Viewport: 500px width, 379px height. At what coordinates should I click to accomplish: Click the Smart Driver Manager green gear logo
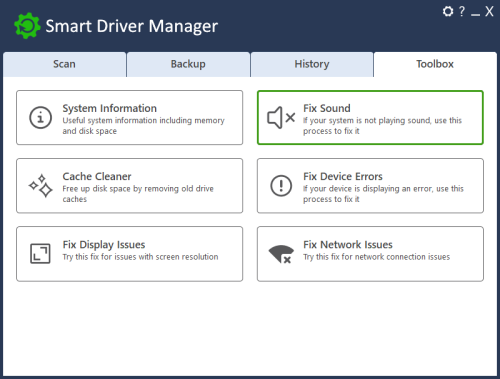(x=27, y=26)
